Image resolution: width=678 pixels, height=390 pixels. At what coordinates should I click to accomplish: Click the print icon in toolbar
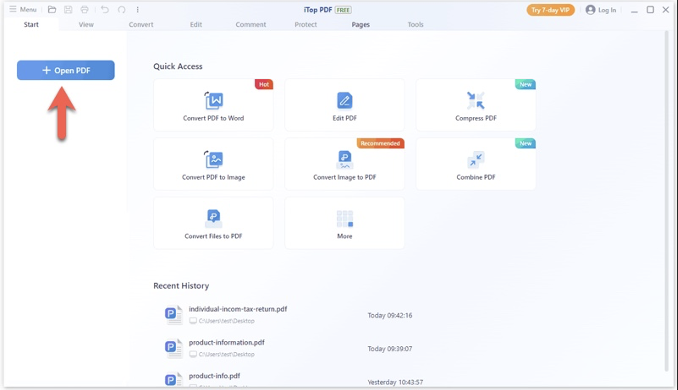click(x=84, y=10)
